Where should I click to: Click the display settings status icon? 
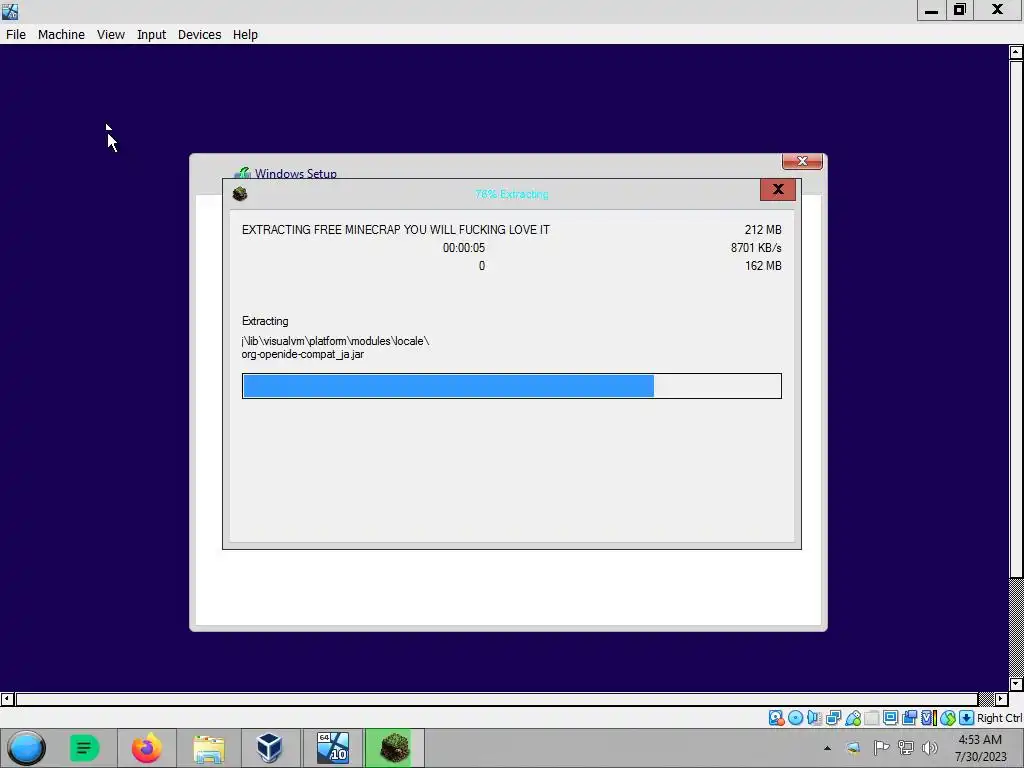[x=890, y=718]
